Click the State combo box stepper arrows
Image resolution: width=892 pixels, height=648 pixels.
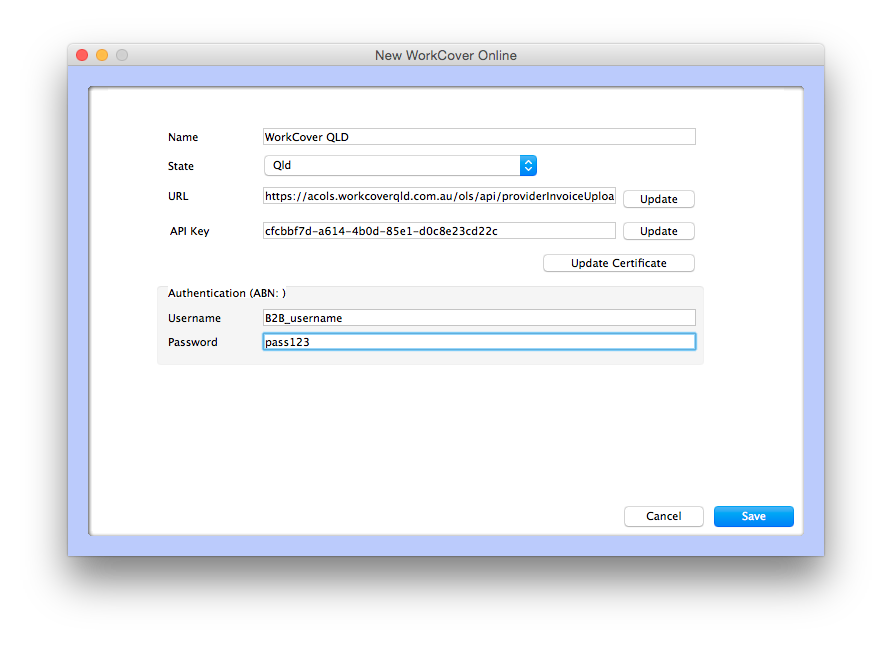(528, 165)
